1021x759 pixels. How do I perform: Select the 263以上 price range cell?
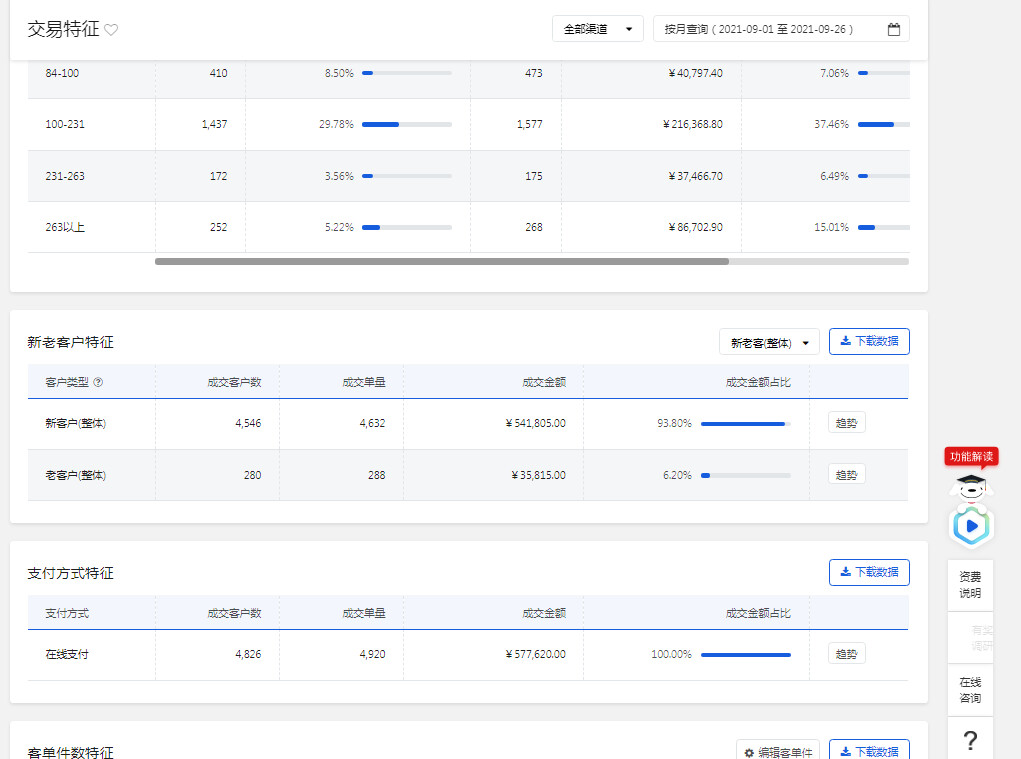point(65,227)
